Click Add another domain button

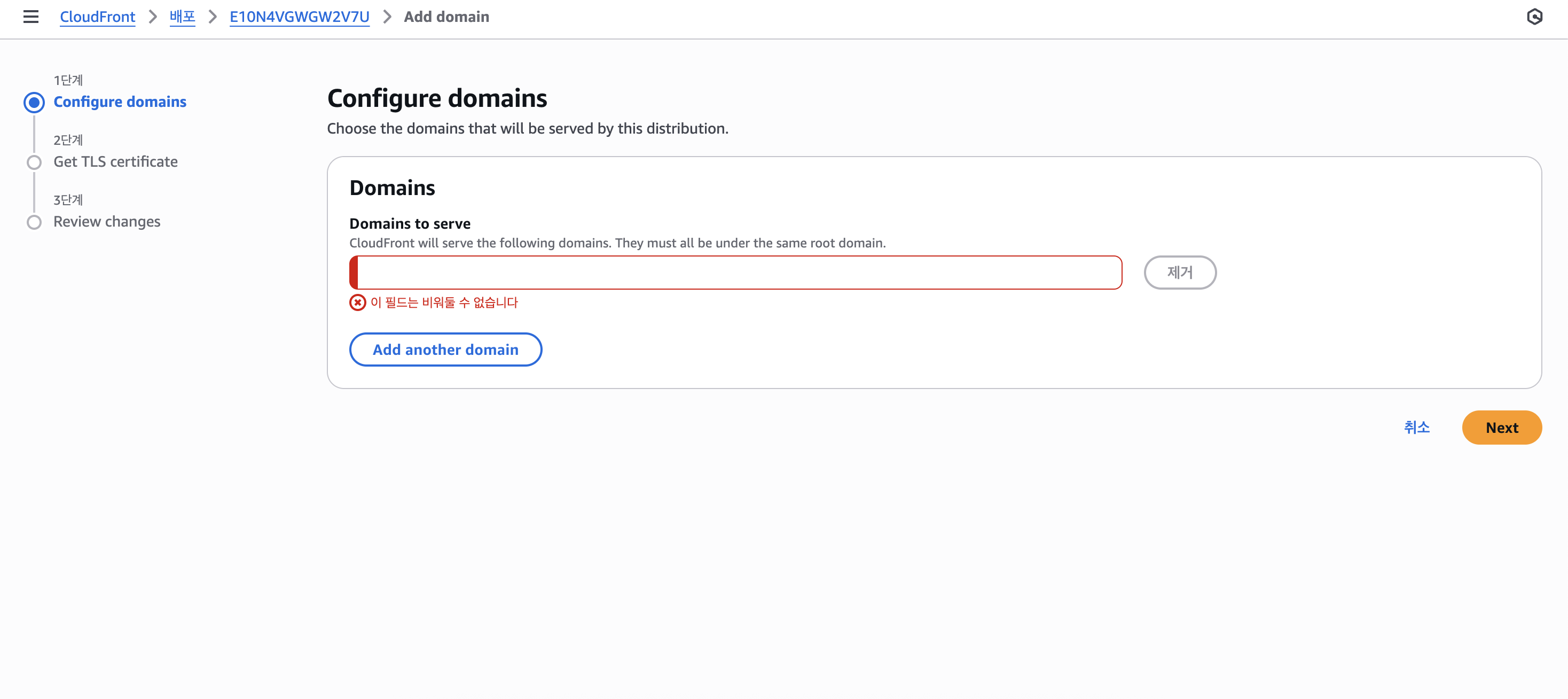[445, 349]
